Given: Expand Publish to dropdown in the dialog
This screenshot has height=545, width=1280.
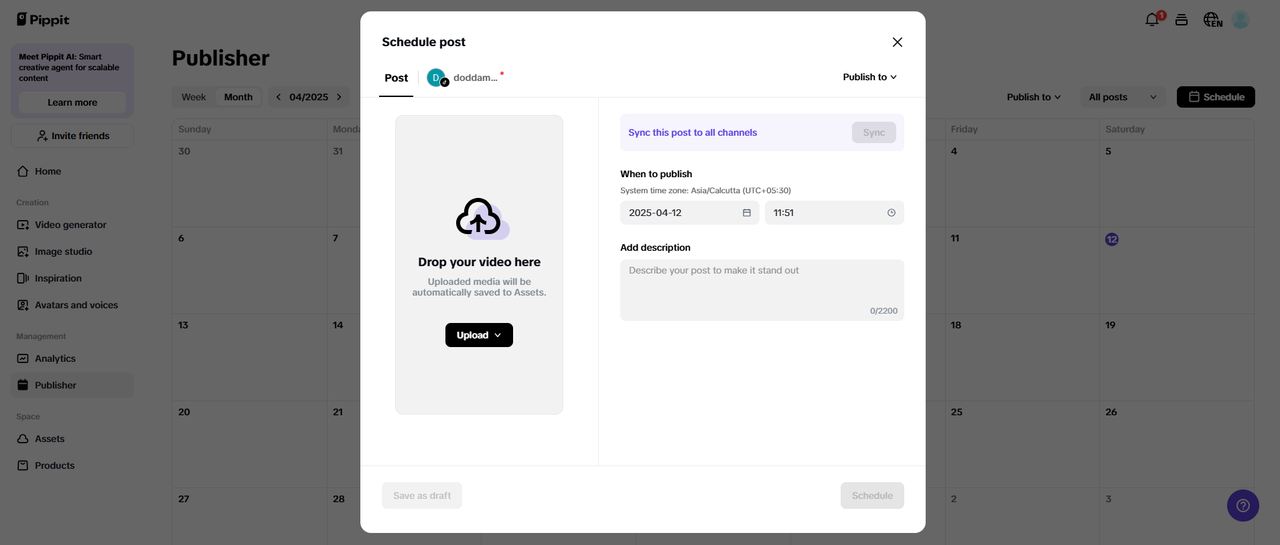Looking at the screenshot, I should click(x=870, y=77).
